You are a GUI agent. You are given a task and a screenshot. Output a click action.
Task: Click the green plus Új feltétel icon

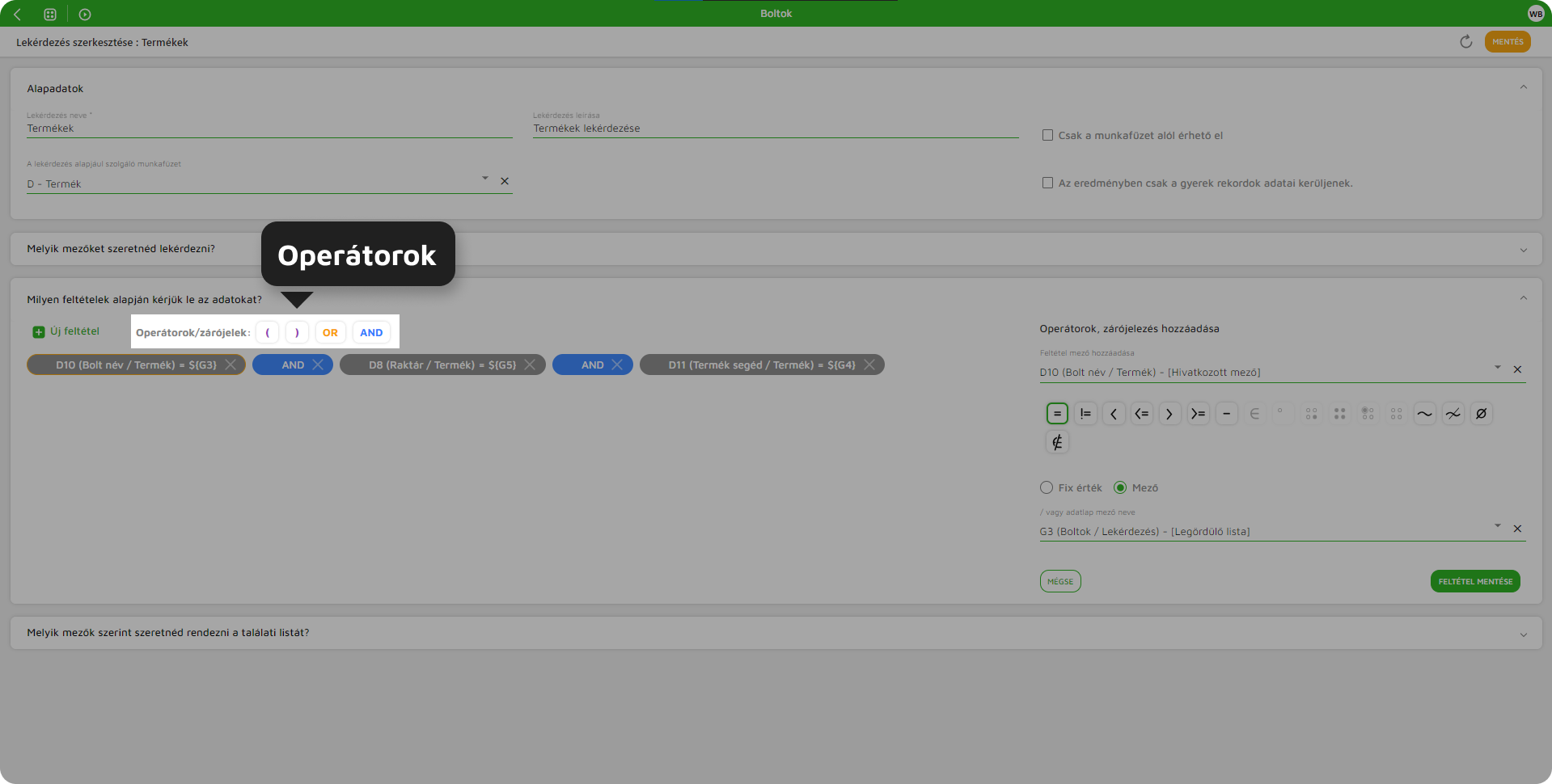click(x=38, y=332)
